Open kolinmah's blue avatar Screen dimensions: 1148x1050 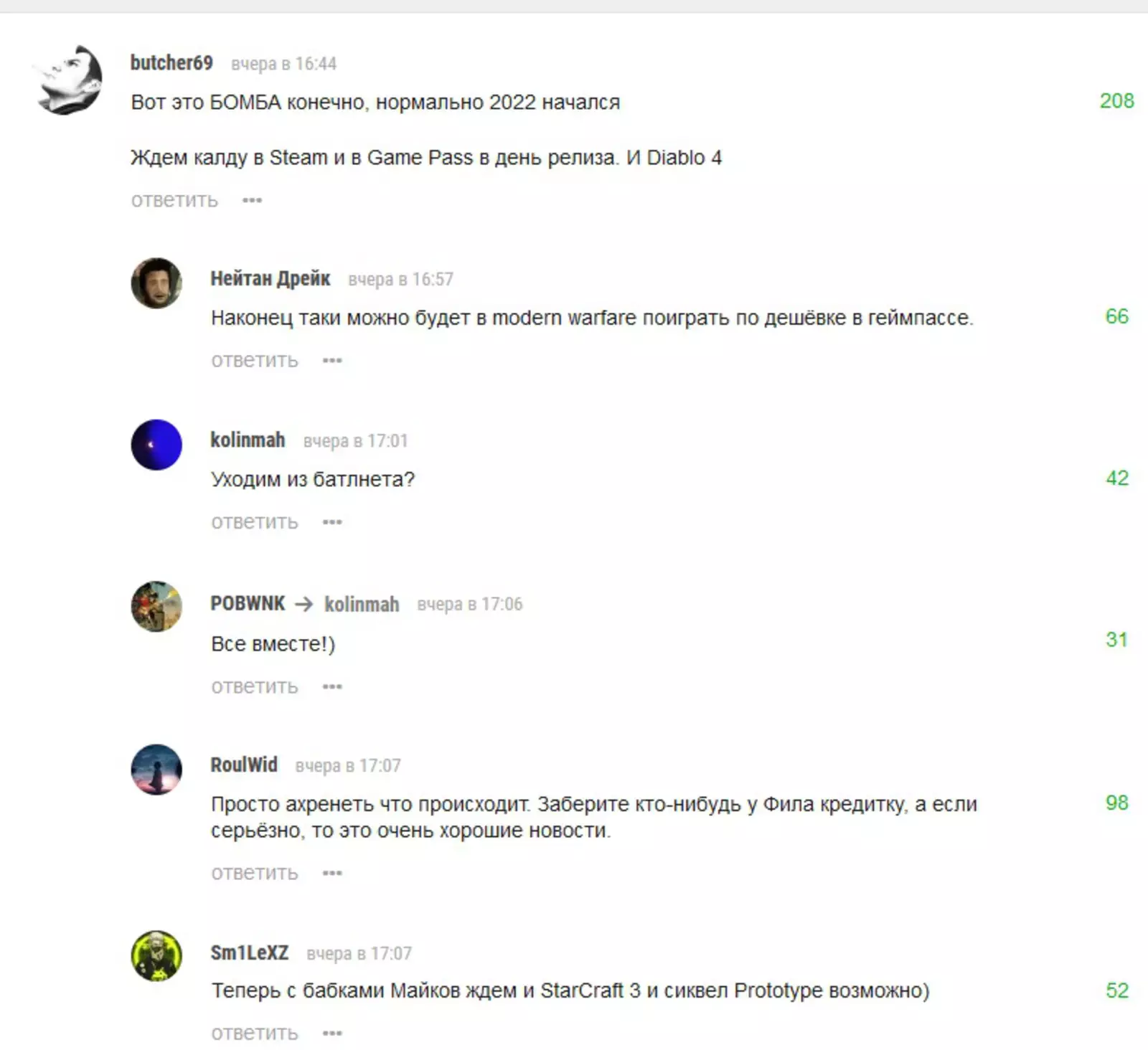(x=156, y=445)
